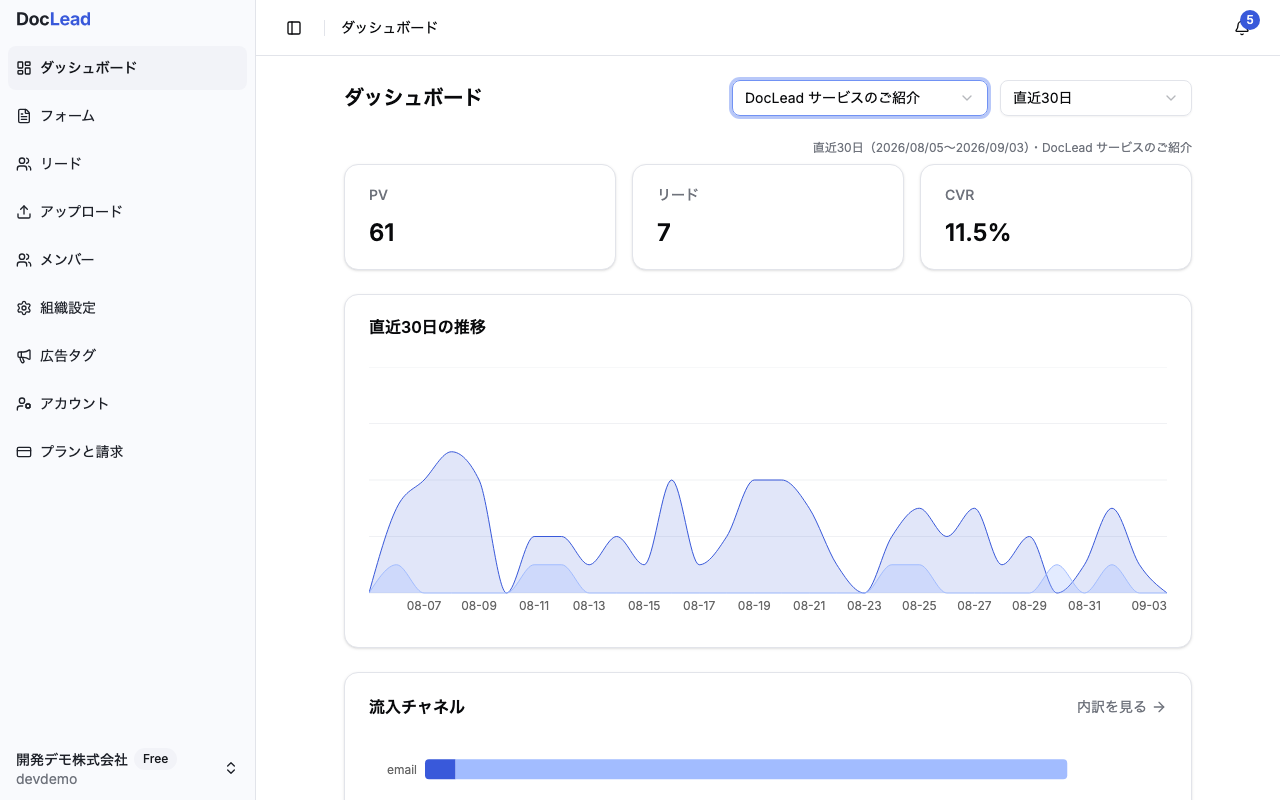Click the up-down chevron beside devdemo
Viewport: 1280px width, 800px height.
point(231,768)
